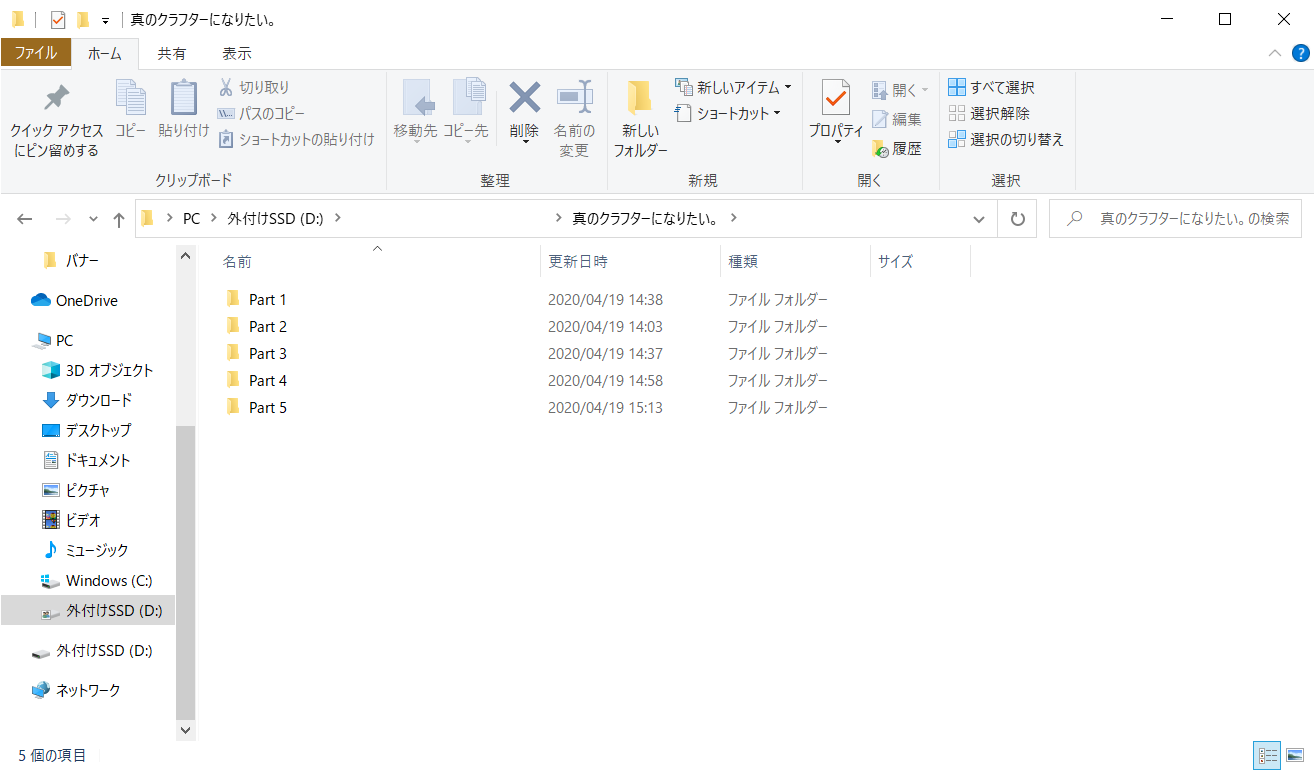Viewport: 1315px width, 771px height.
Task: Switch to details view layout
Action: point(1268,756)
